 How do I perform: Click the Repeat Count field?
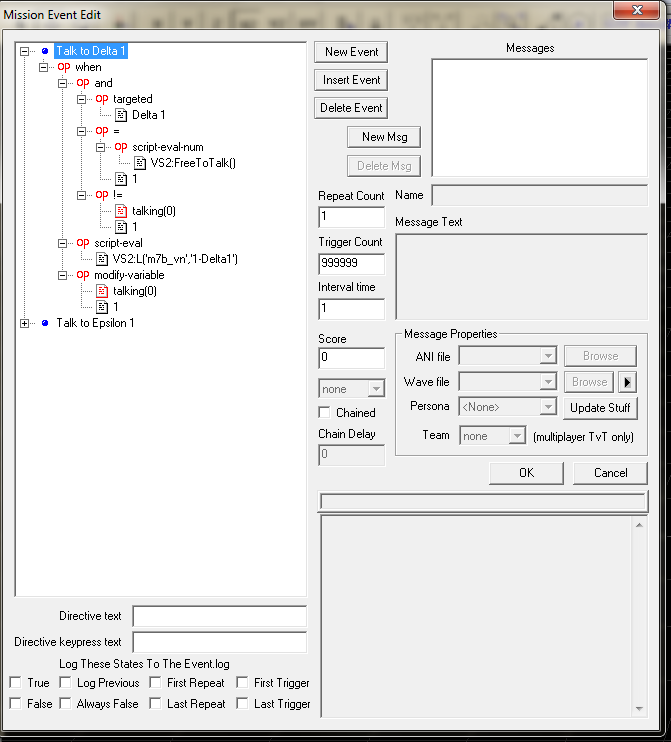coord(352,217)
